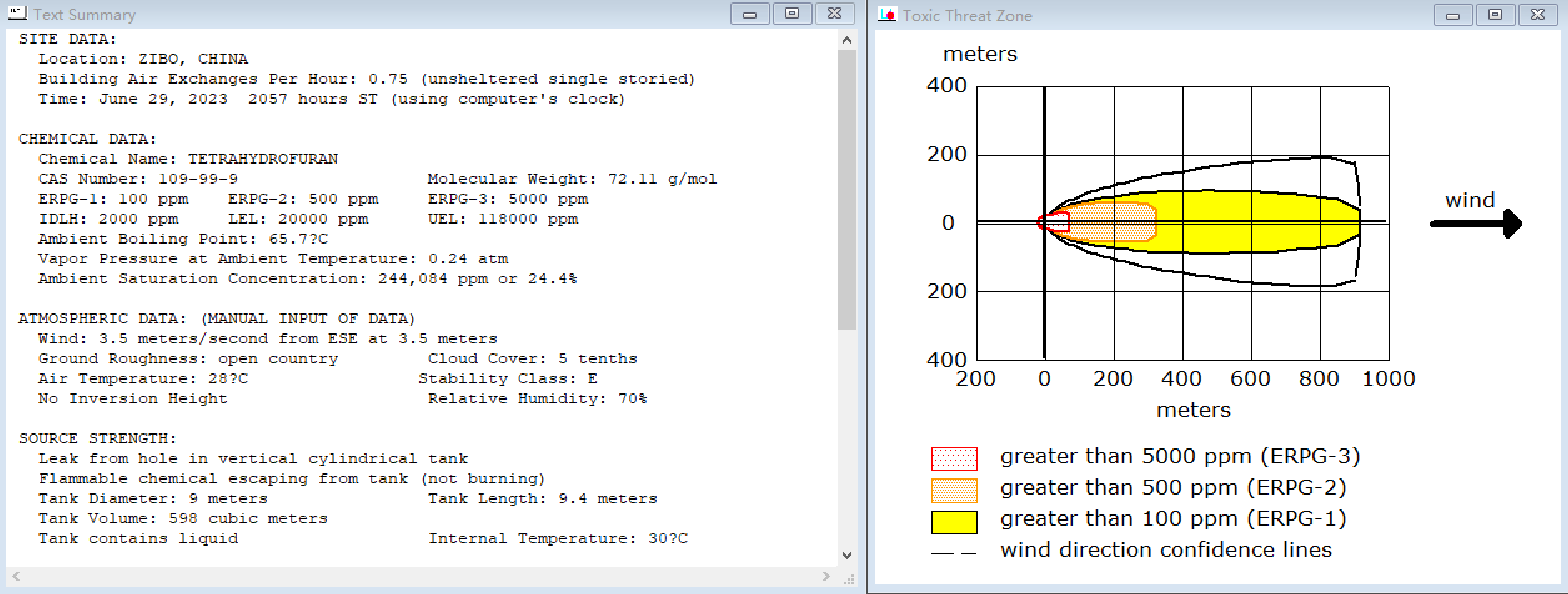Maximize the Toxic Threat Zone window
Viewport: 1568px width, 594px height.
click(1495, 15)
